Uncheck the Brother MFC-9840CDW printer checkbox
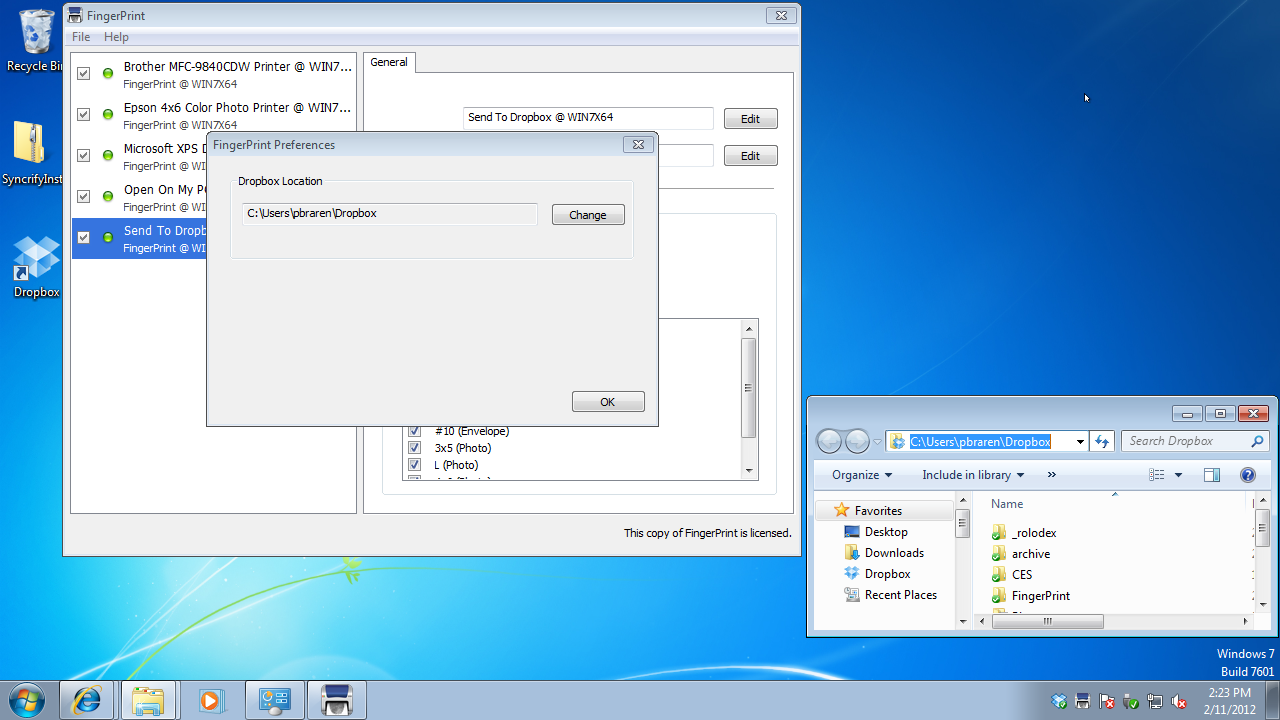 tap(83, 73)
